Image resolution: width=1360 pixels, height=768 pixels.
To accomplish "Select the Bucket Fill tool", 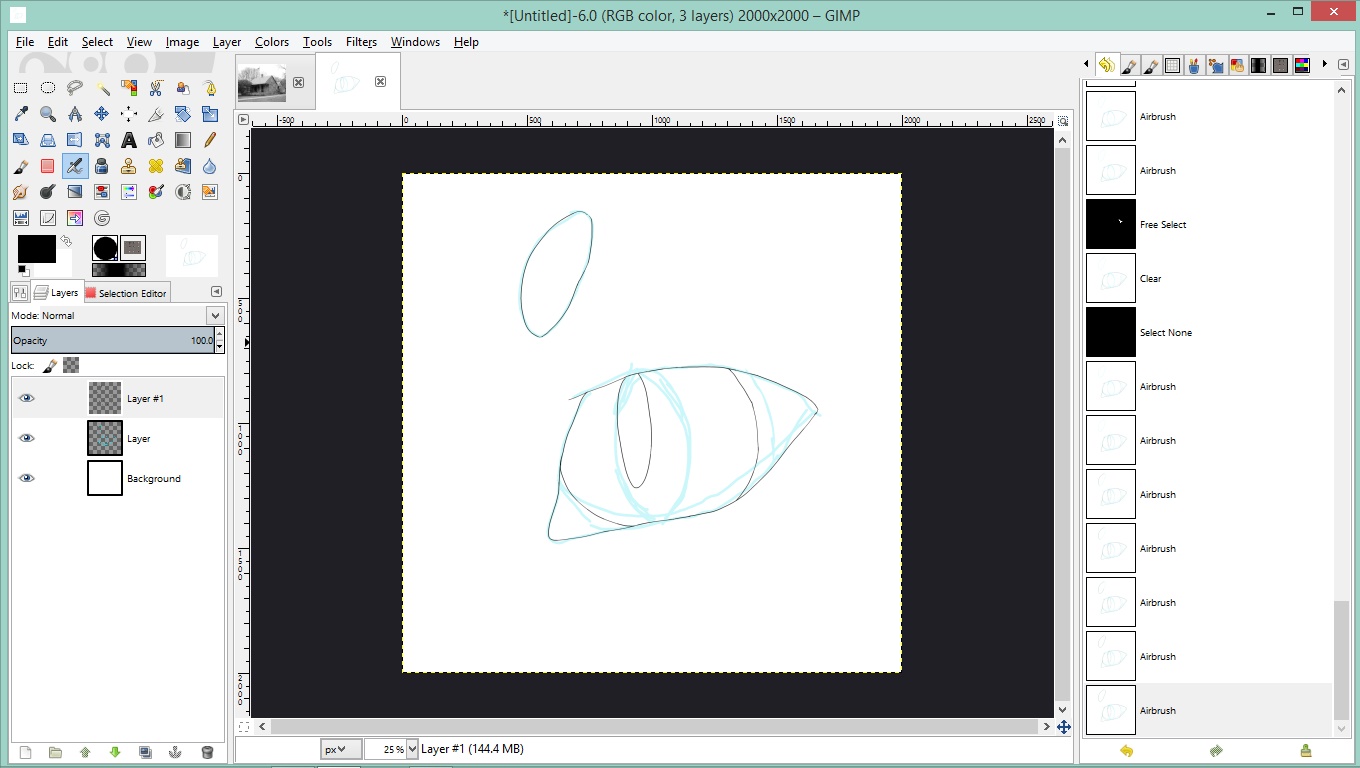I will pyautogui.click(x=156, y=140).
